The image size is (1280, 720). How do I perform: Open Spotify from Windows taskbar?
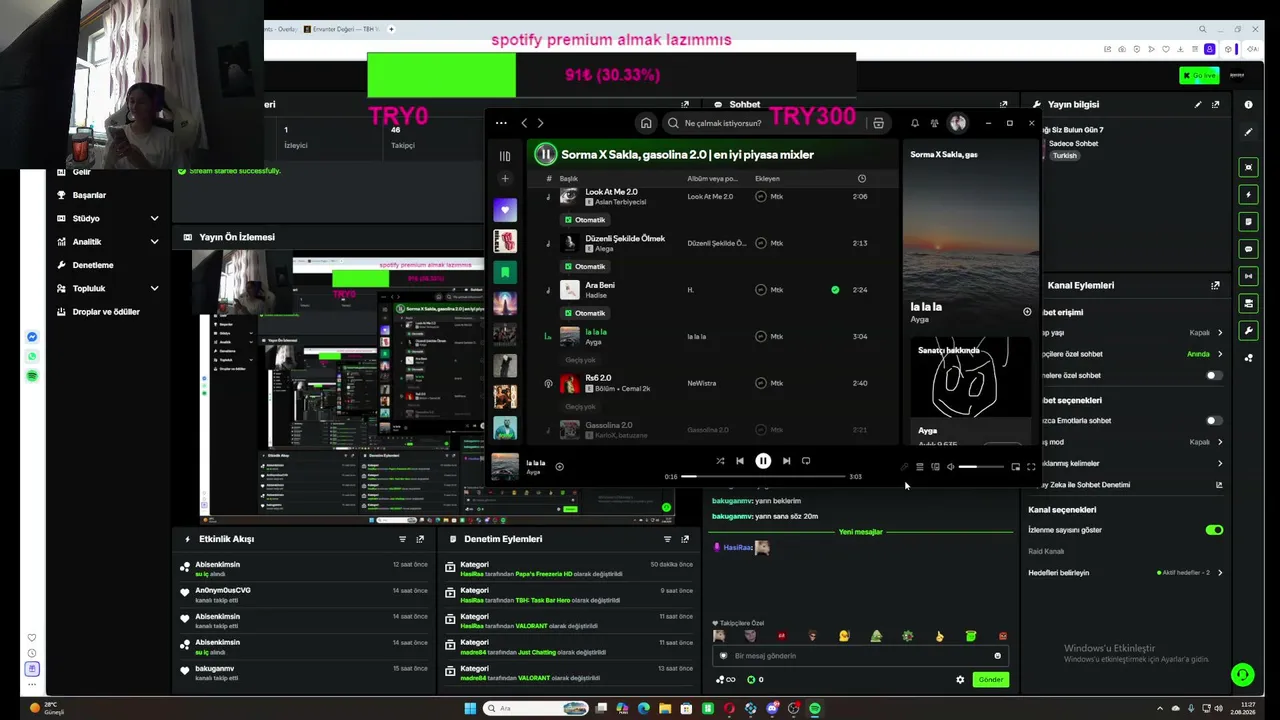[815, 709]
